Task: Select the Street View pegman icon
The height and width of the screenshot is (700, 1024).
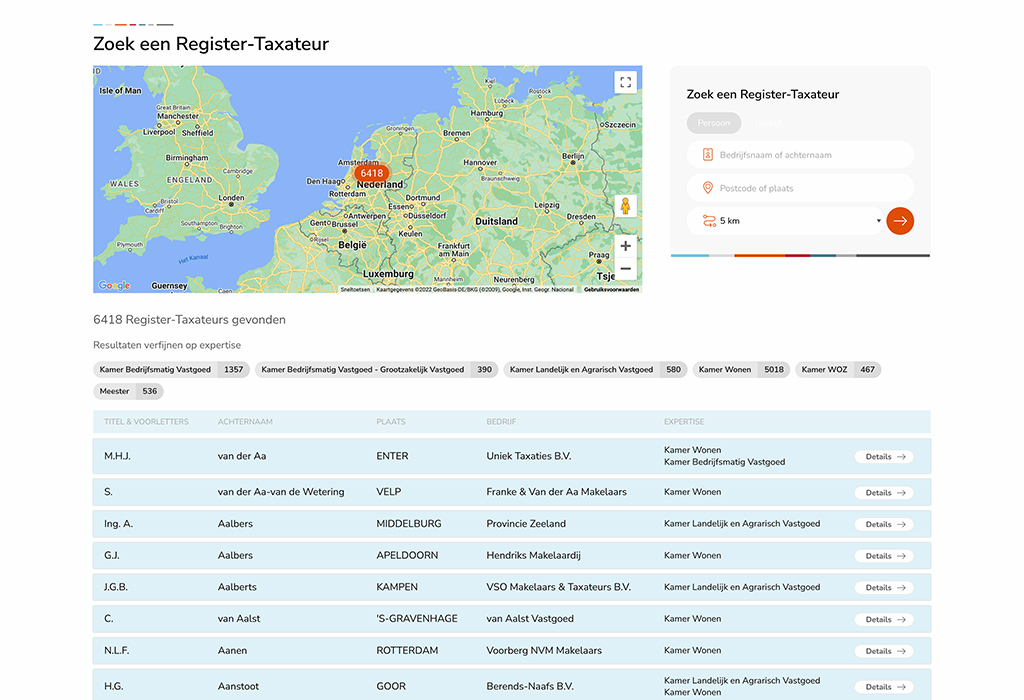Action: click(x=625, y=207)
